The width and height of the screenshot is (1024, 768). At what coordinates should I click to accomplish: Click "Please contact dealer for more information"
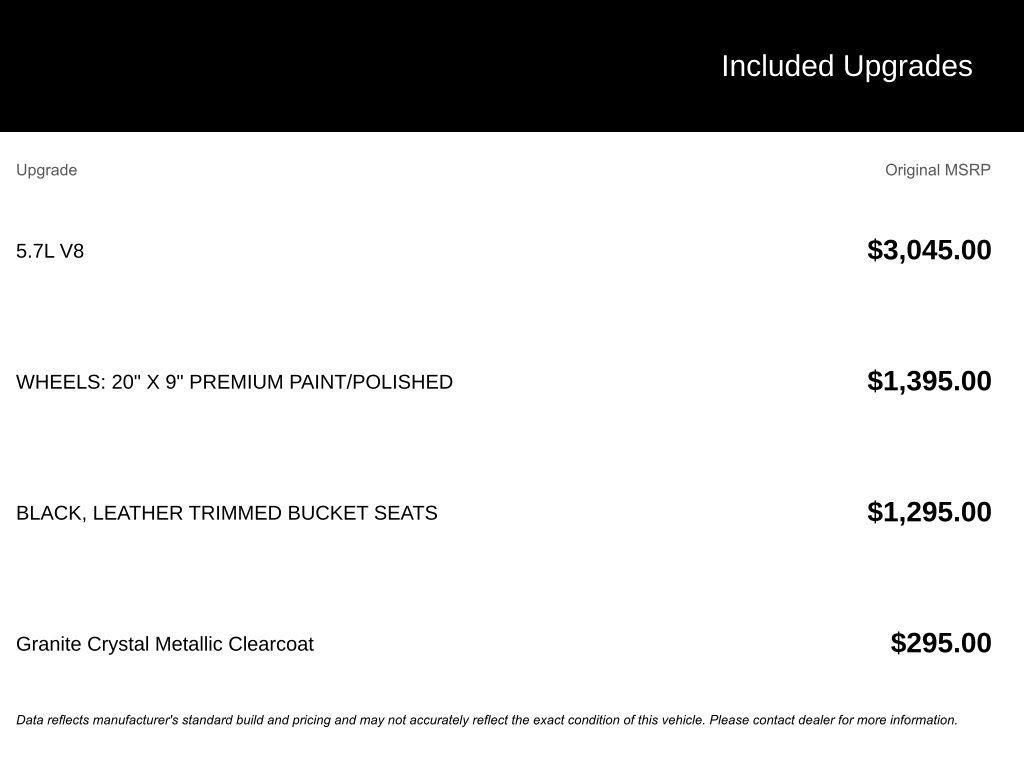(x=833, y=720)
